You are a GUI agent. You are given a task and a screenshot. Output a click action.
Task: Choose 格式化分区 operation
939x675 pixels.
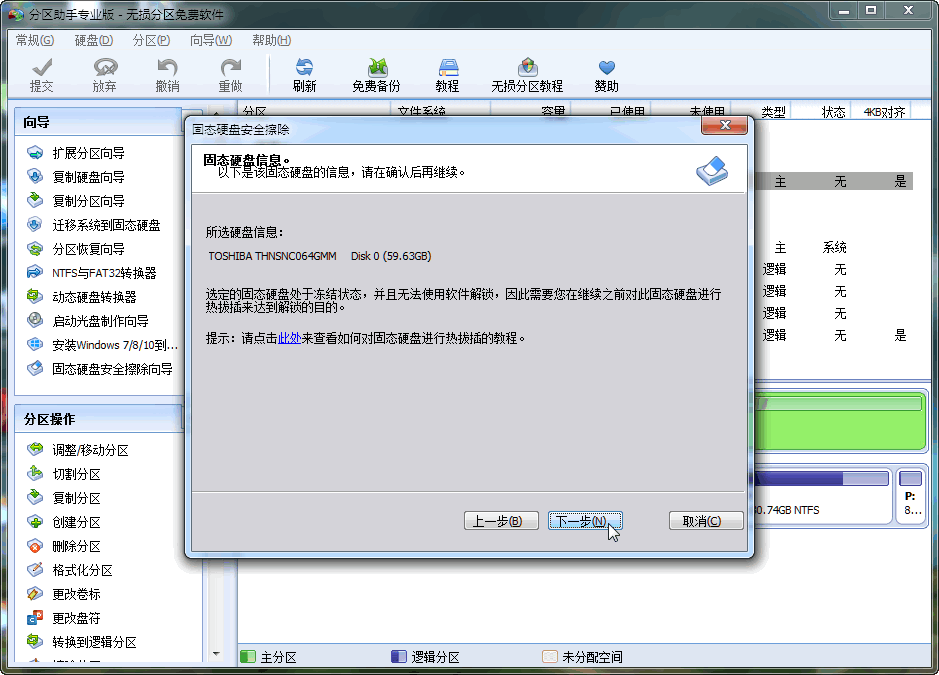click(71, 570)
